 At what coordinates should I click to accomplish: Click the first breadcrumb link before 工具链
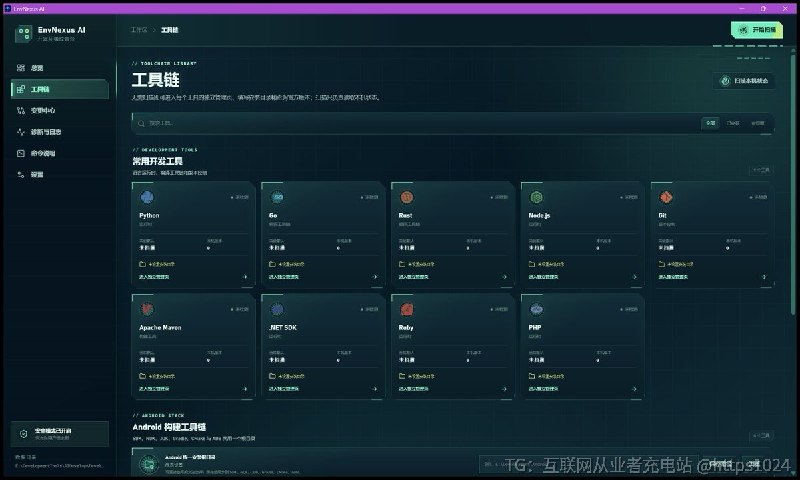(x=139, y=30)
